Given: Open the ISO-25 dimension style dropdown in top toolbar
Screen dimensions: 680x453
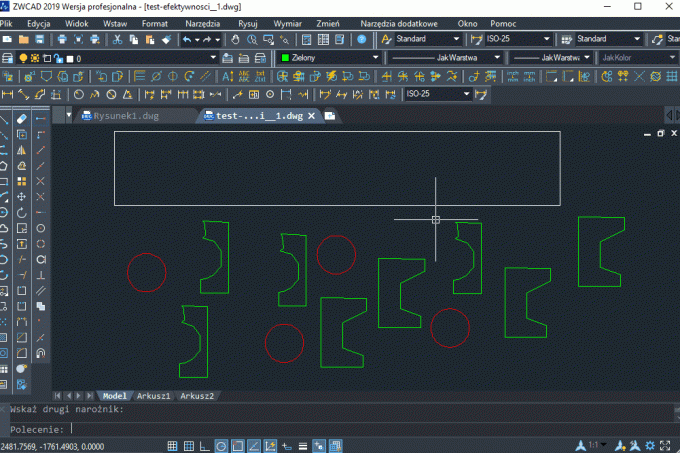Looking at the screenshot, I should click(546, 39).
